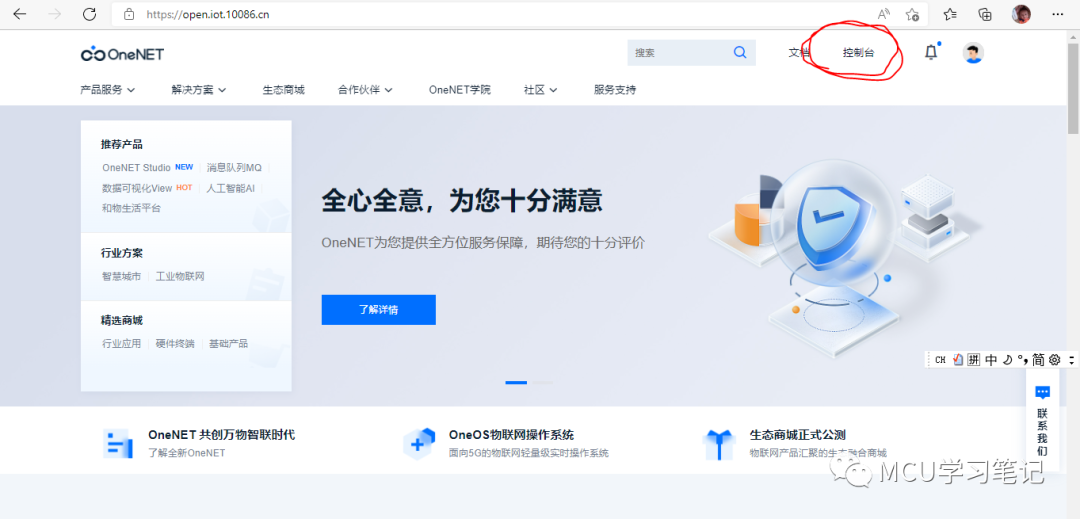Click the IME moon half-width icon
1080x519 pixels.
click(1007, 359)
